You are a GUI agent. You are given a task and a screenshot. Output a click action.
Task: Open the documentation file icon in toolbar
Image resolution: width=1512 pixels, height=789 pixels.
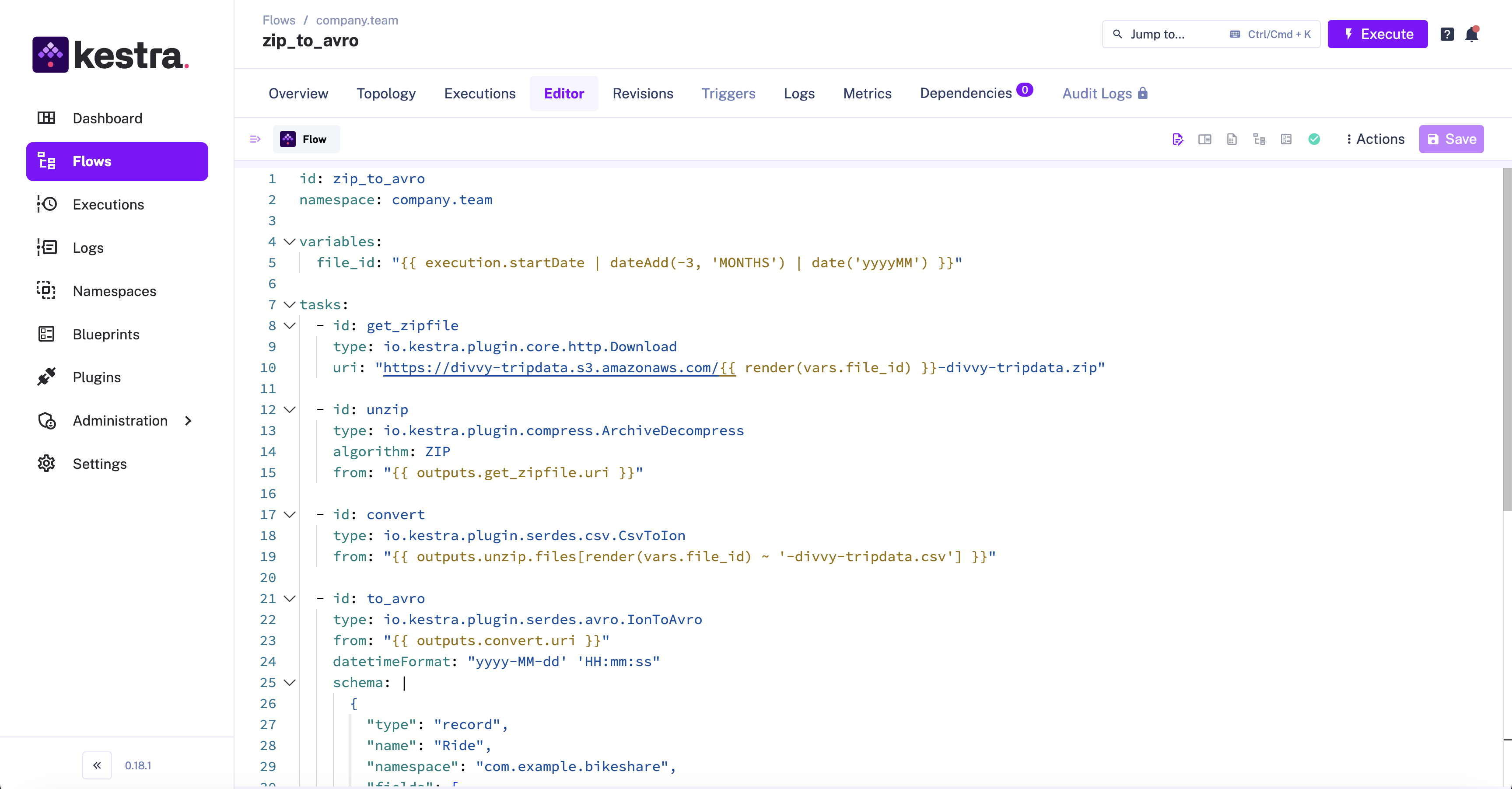[1232, 139]
